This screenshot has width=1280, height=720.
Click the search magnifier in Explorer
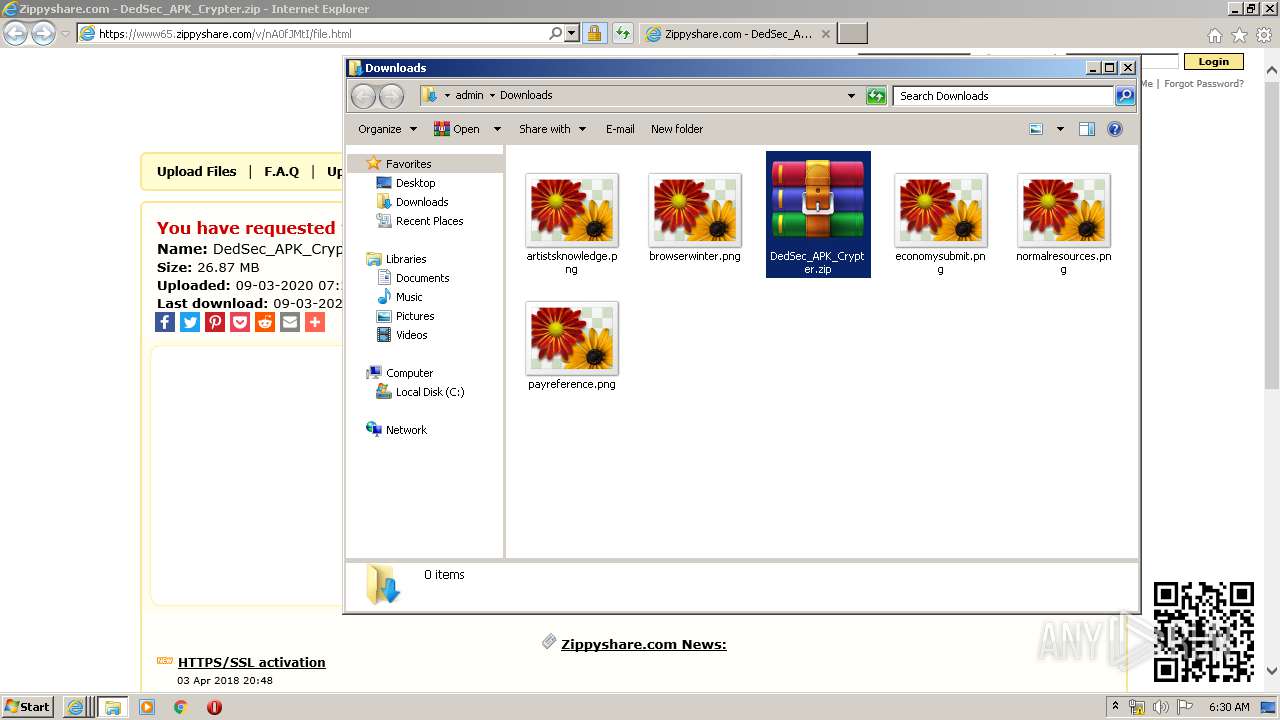(x=1125, y=96)
